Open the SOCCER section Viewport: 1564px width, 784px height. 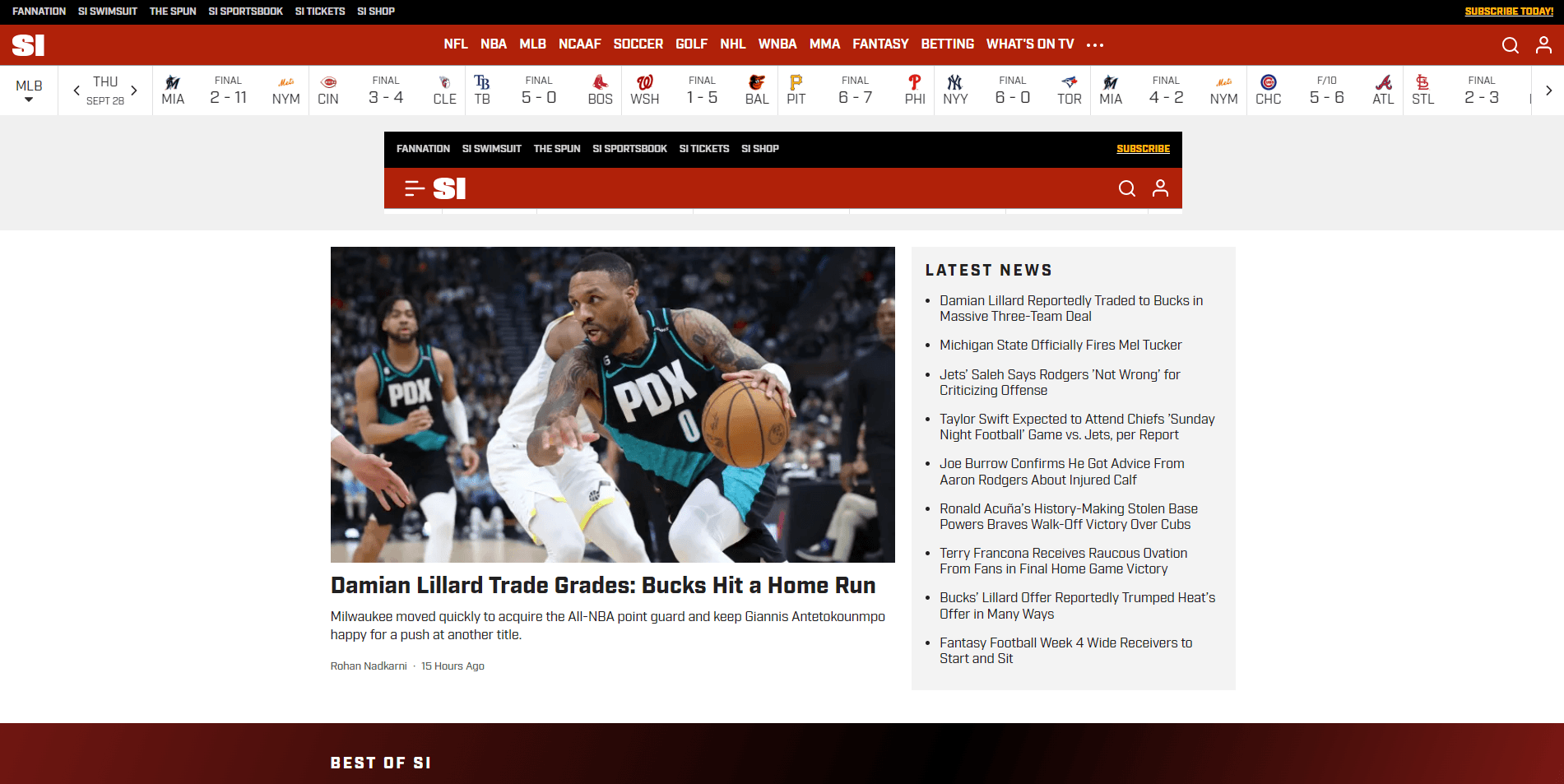pyautogui.click(x=638, y=44)
